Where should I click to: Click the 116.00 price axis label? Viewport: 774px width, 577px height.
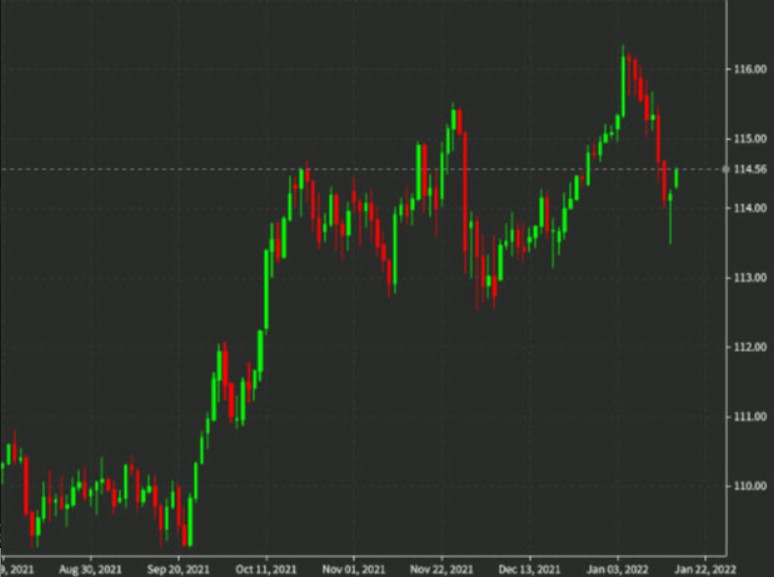(x=750, y=69)
